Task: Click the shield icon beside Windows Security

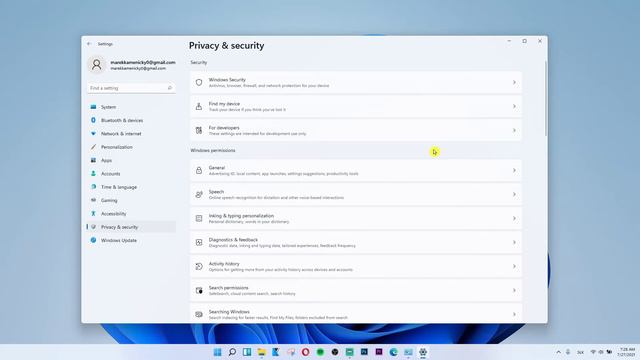Action: tap(199, 82)
